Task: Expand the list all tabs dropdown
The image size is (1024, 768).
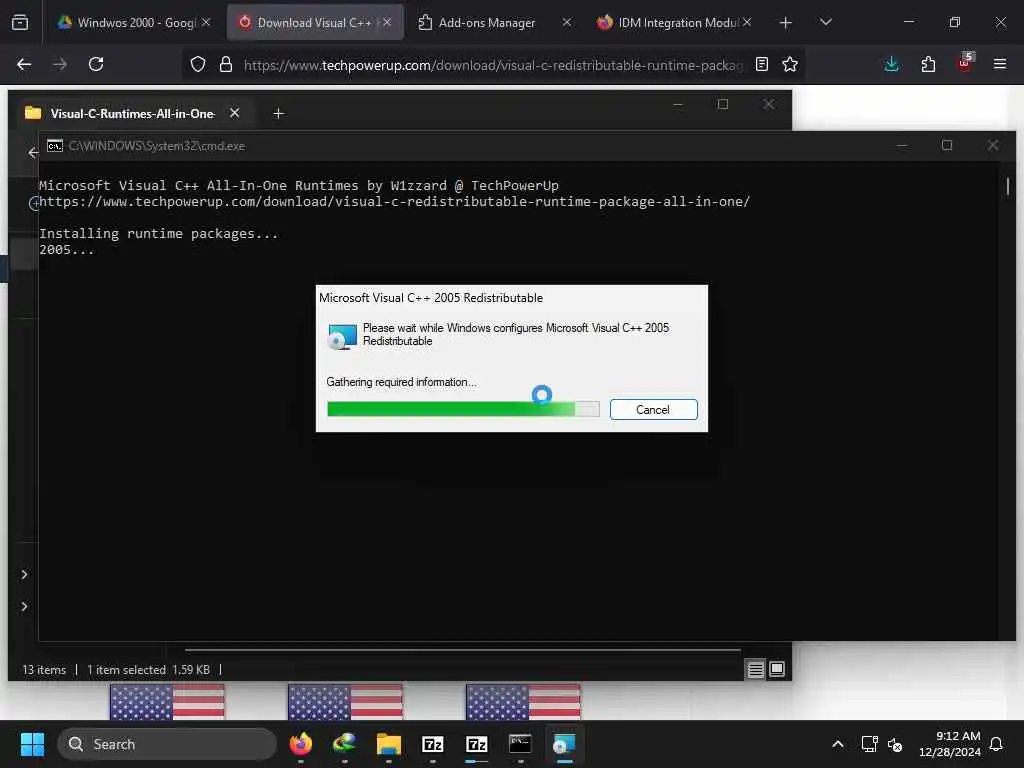Action: pos(825,22)
